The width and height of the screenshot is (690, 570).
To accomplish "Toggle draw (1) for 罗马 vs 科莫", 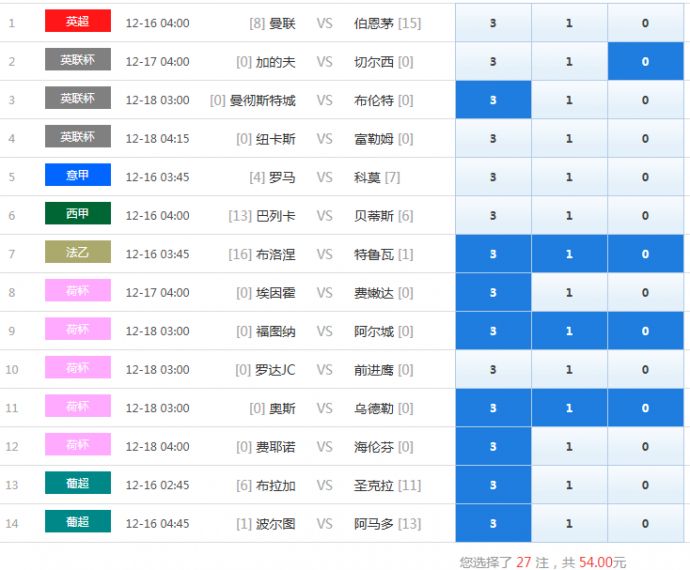I will click(x=569, y=177).
